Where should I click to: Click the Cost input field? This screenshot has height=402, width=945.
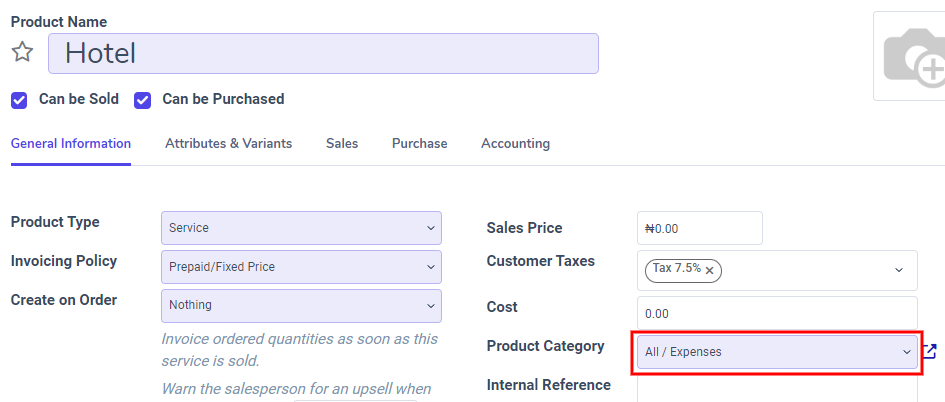pyautogui.click(x=776, y=313)
